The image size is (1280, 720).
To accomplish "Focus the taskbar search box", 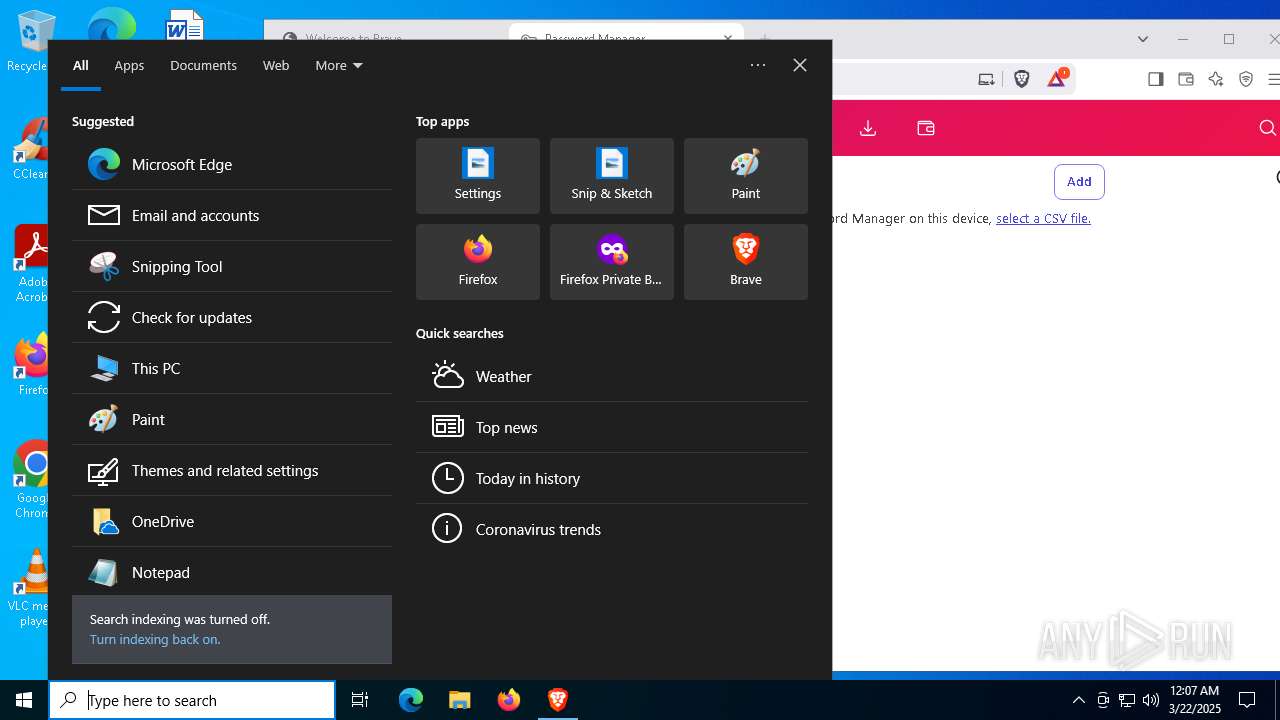I will 192,700.
